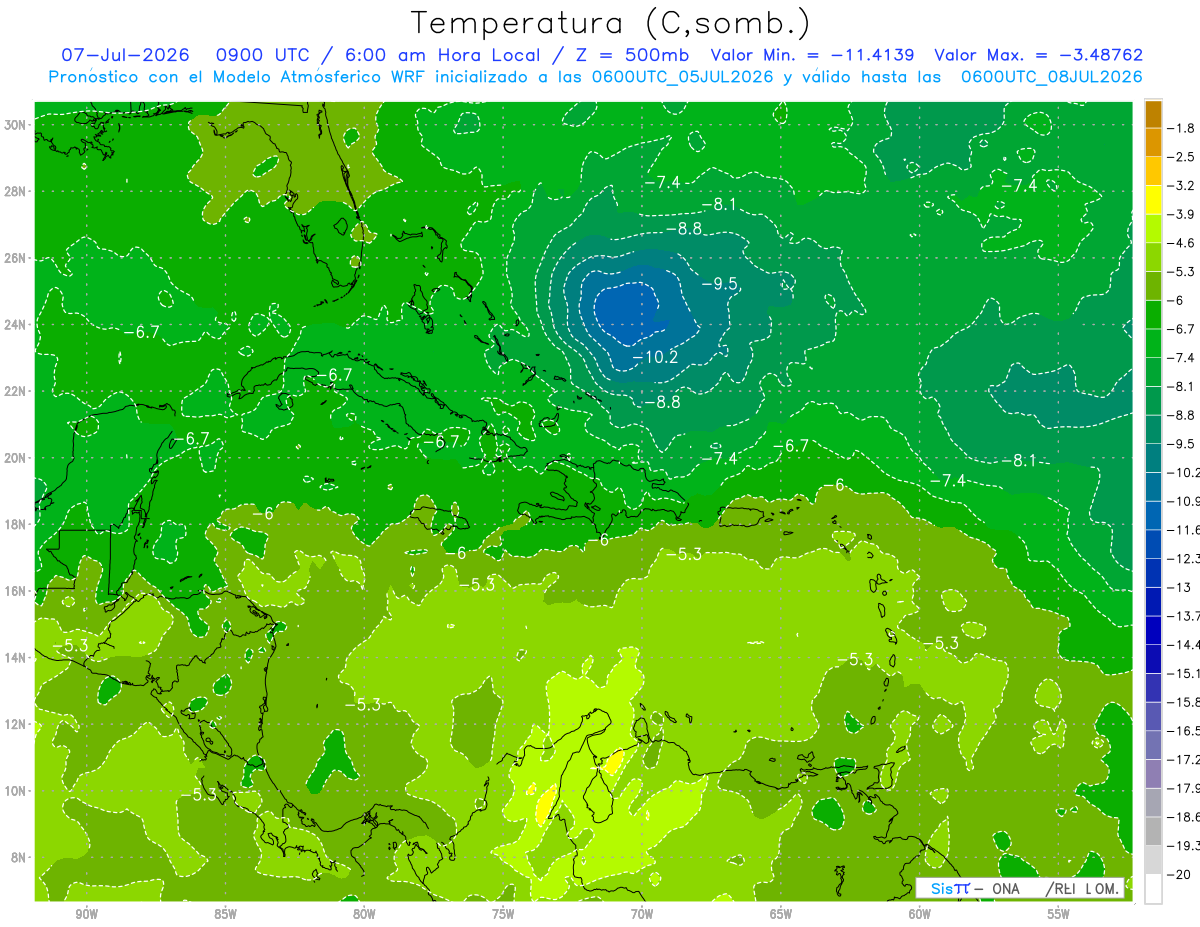Click the "60W" longitude axis label
Screen dimensions: 1200x927
click(920, 914)
